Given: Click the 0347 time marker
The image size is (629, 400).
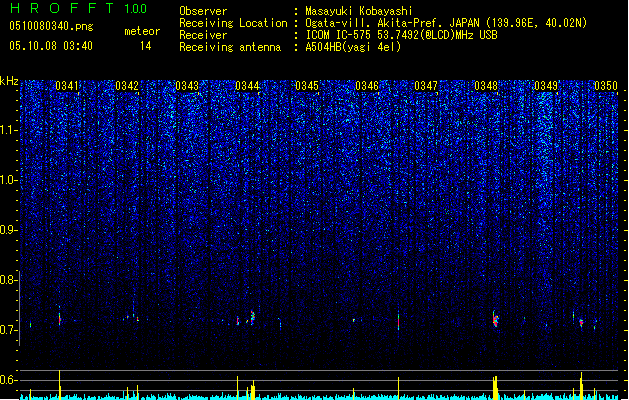Looking at the screenshot, I should pyautogui.click(x=426, y=86).
